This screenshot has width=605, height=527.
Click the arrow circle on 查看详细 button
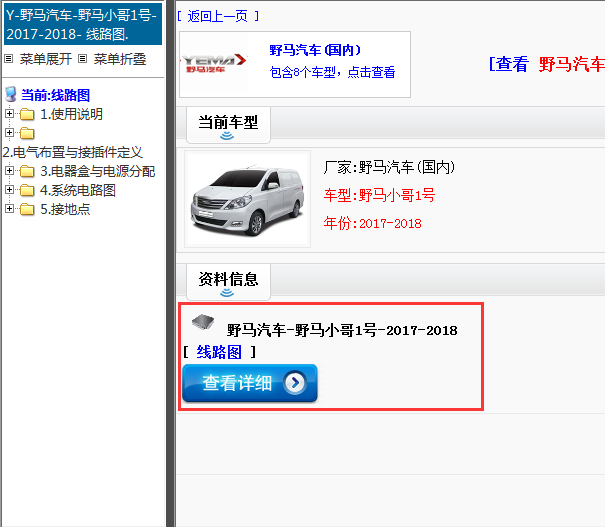(295, 383)
